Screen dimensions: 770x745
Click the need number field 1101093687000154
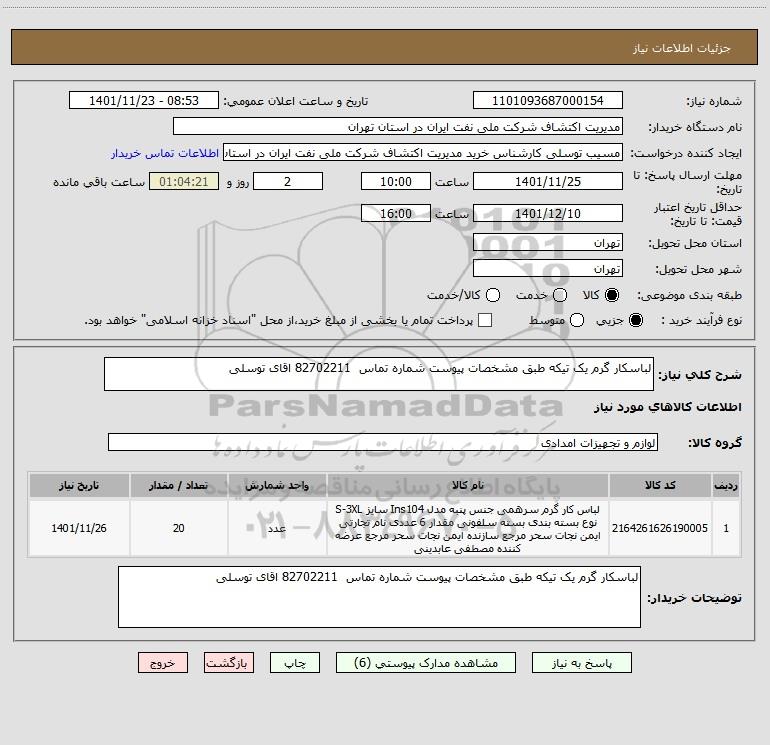(x=548, y=101)
